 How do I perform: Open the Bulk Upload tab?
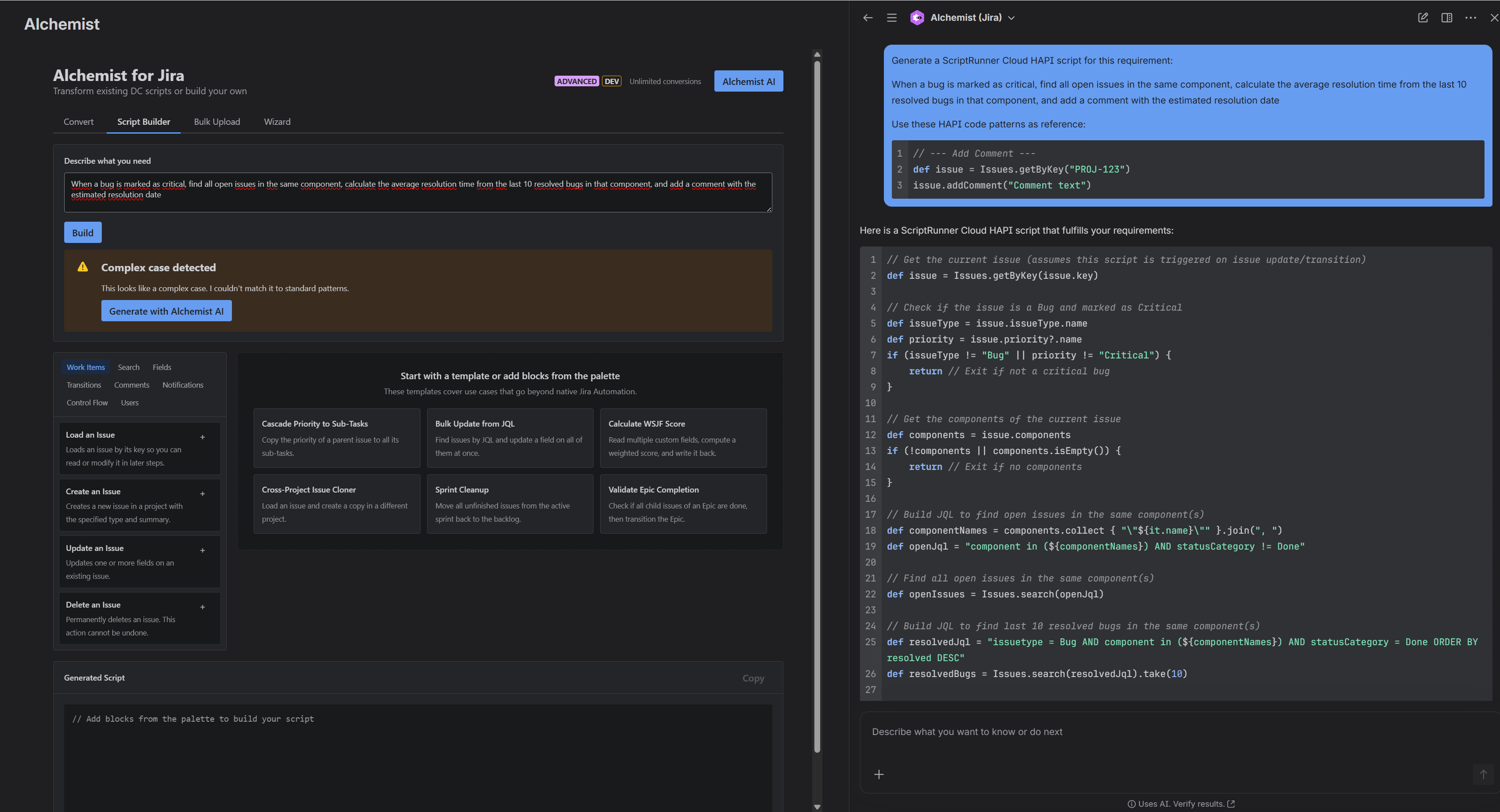216,122
